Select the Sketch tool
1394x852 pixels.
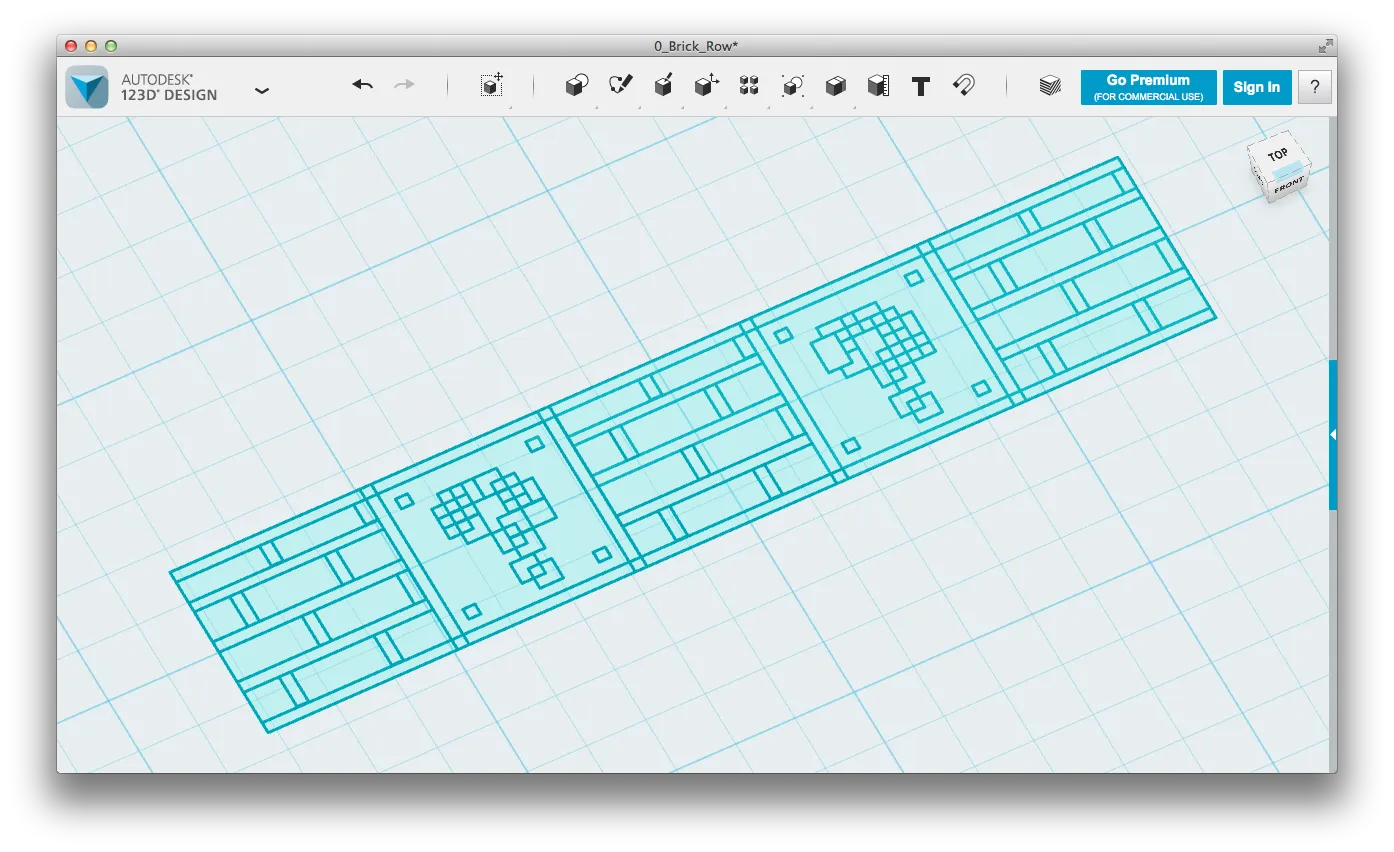point(620,86)
